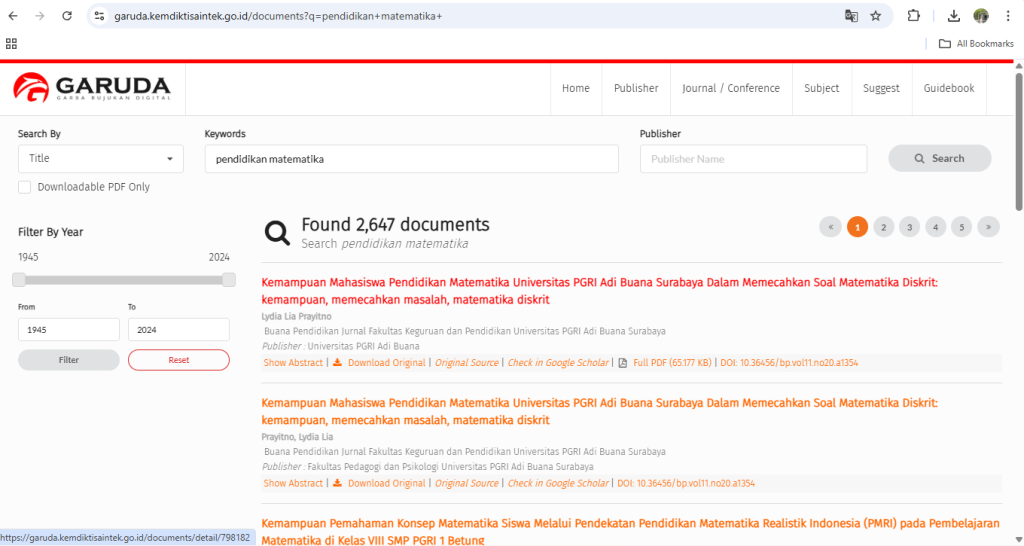Open the Google Translate icon in address bar
Viewport: 1024px width, 546px height.
(x=851, y=16)
